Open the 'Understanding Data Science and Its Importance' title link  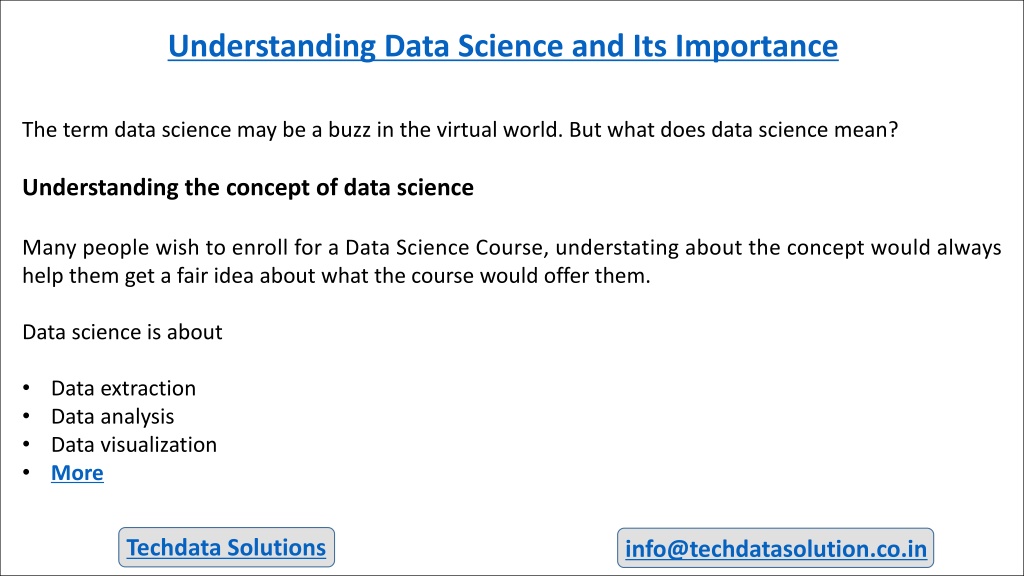503,46
